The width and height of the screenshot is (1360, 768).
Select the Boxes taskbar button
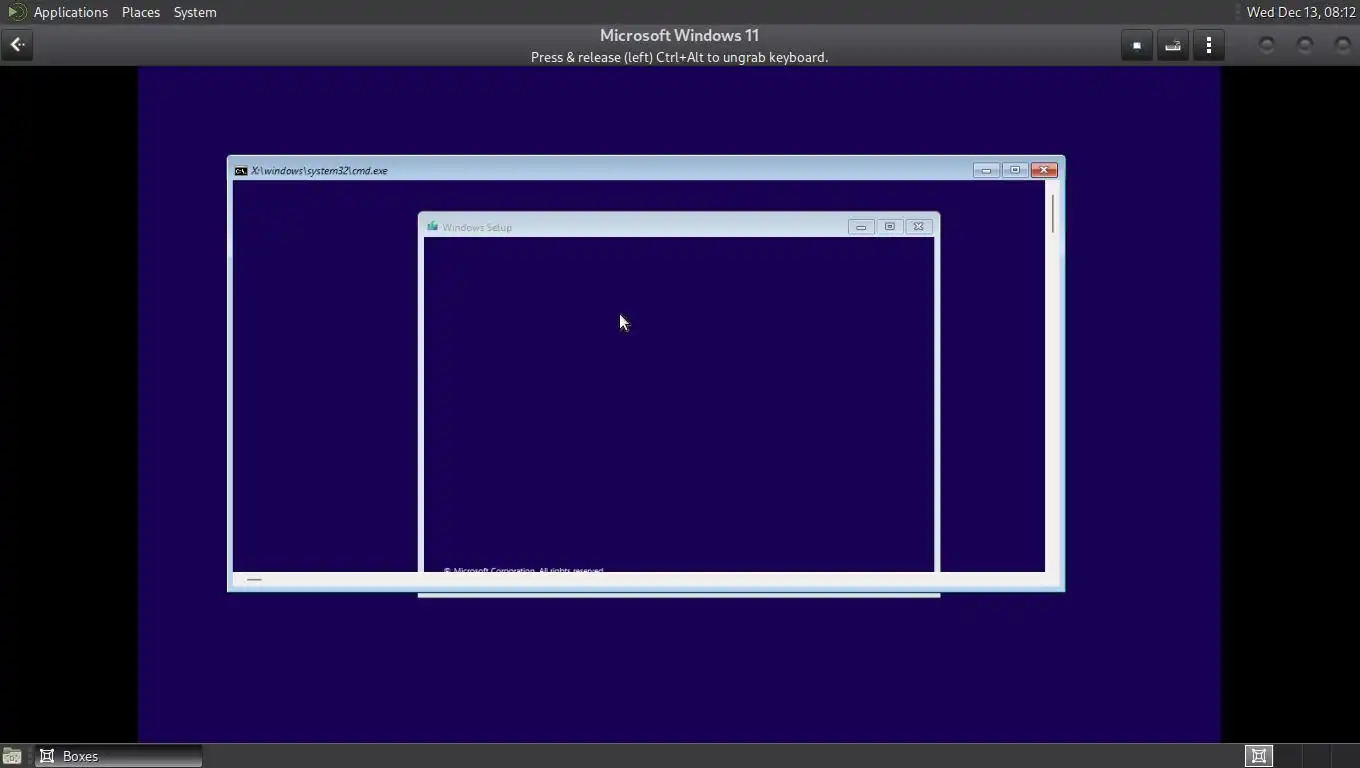click(x=119, y=756)
